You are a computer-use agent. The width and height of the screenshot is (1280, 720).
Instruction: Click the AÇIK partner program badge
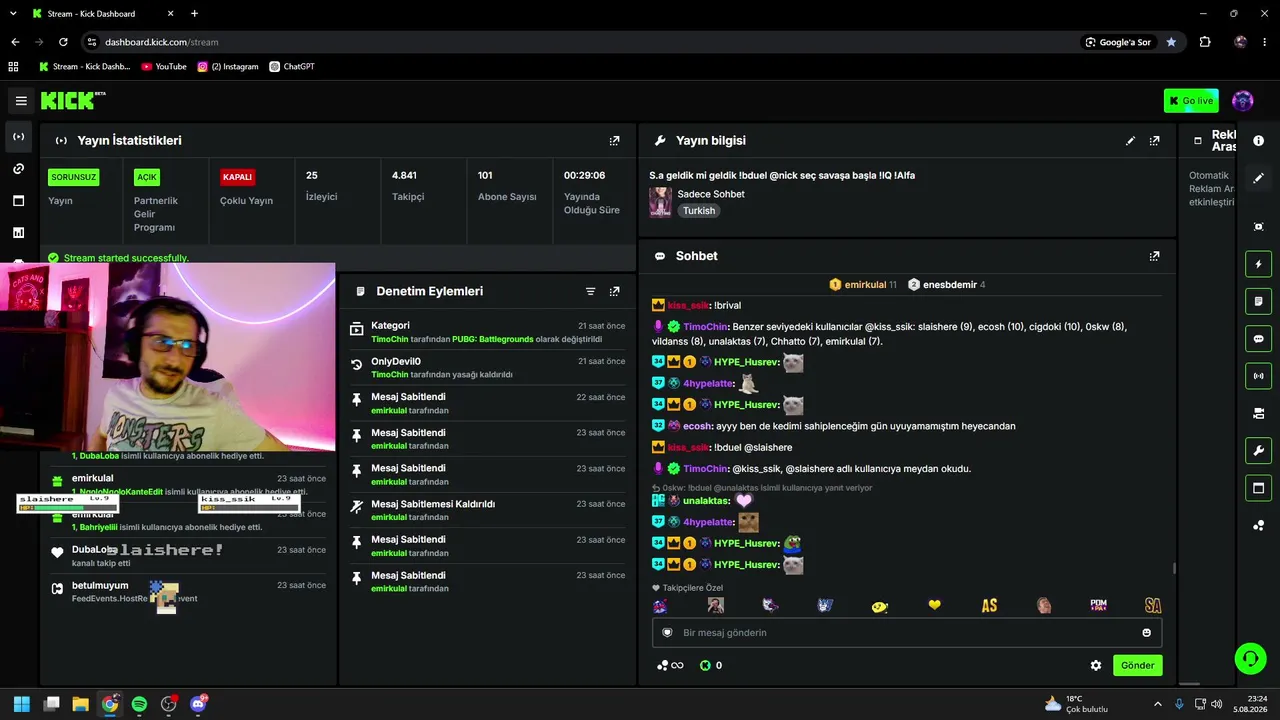[x=147, y=177]
